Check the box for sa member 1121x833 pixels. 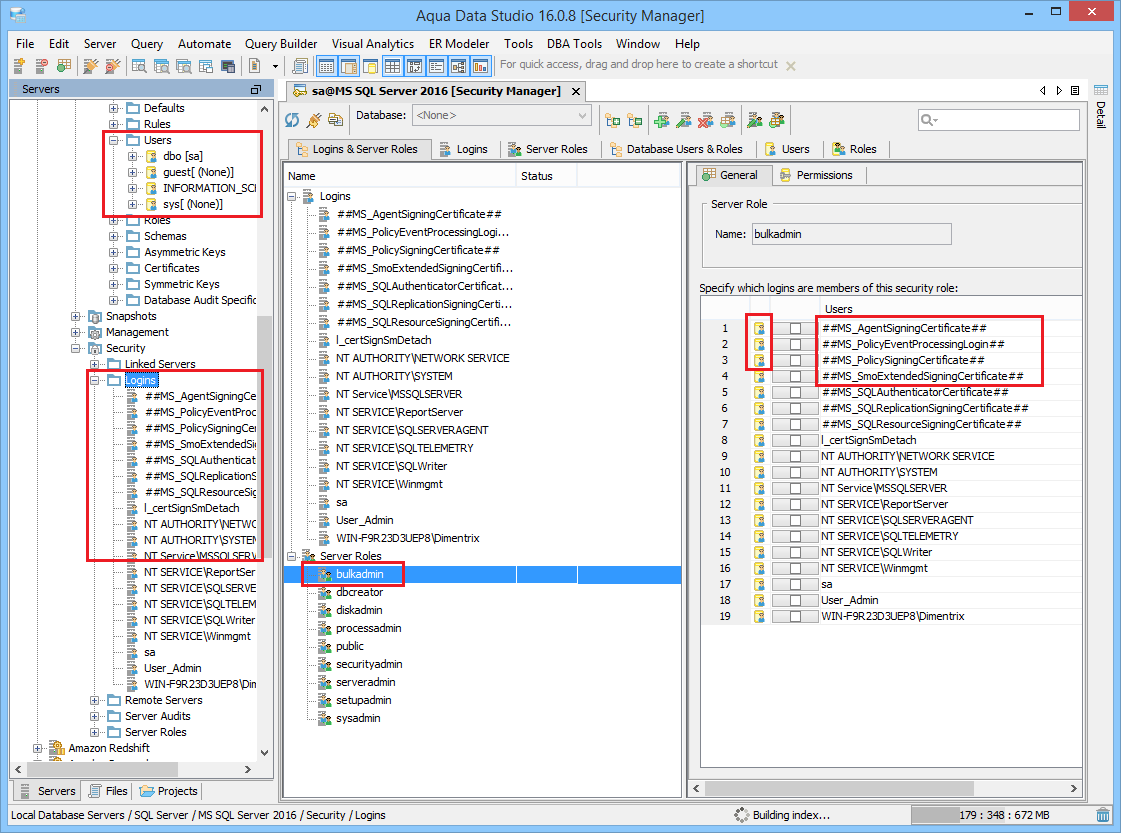795,584
